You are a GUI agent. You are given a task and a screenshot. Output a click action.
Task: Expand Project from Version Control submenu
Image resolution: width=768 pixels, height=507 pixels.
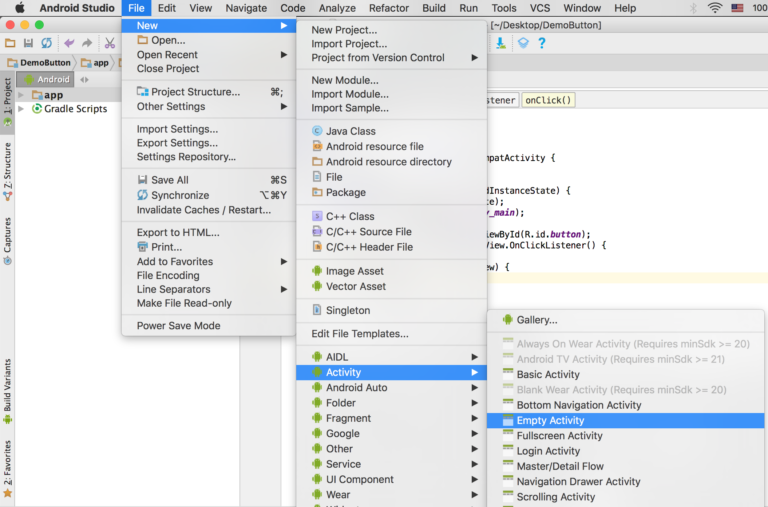click(x=392, y=57)
